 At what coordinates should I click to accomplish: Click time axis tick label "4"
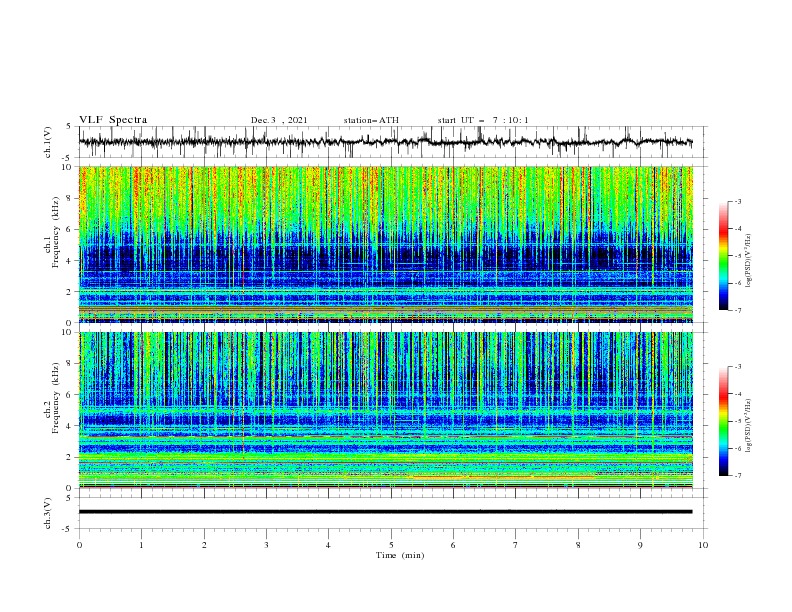pos(328,545)
